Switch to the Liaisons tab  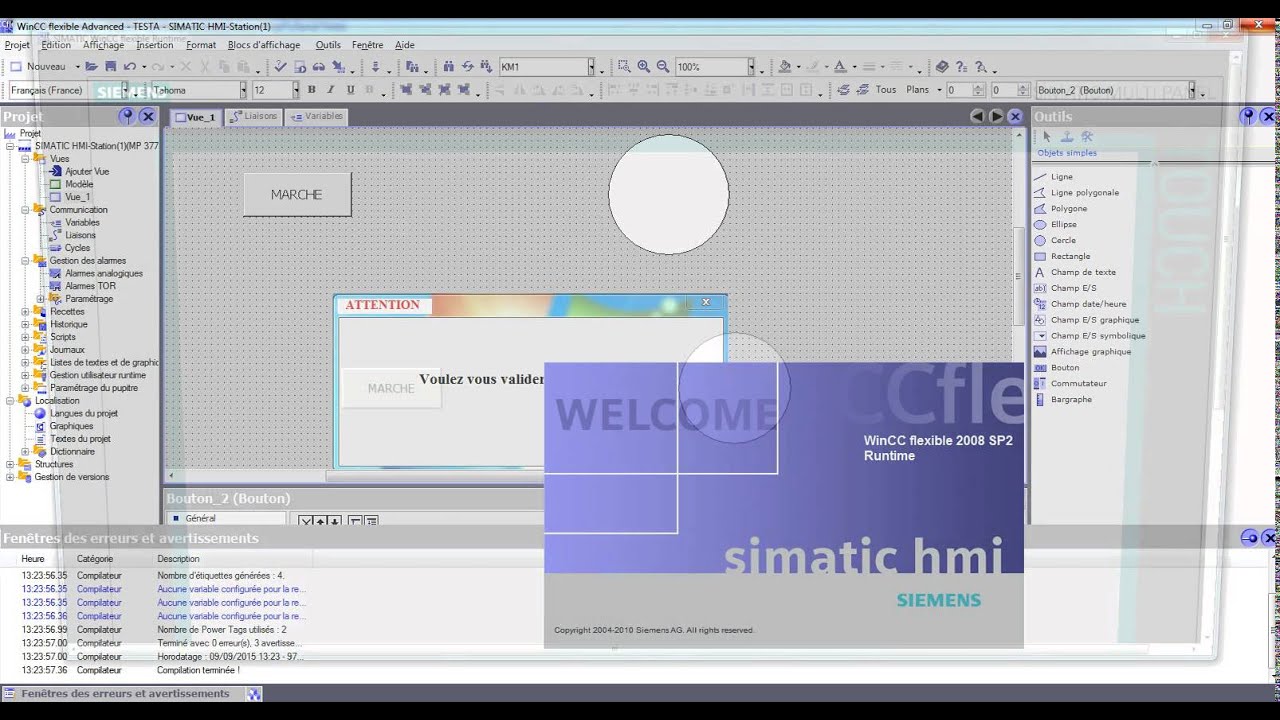254,116
